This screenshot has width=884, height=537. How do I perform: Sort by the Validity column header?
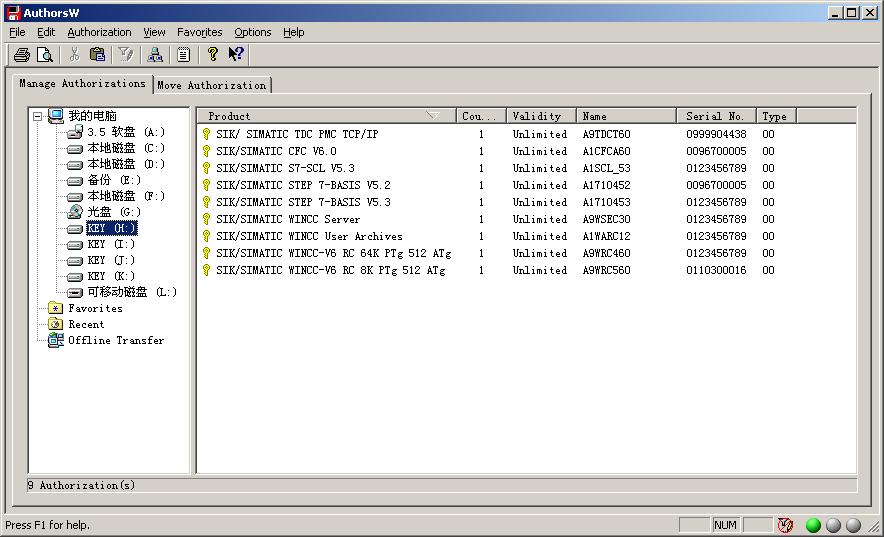[x=541, y=116]
